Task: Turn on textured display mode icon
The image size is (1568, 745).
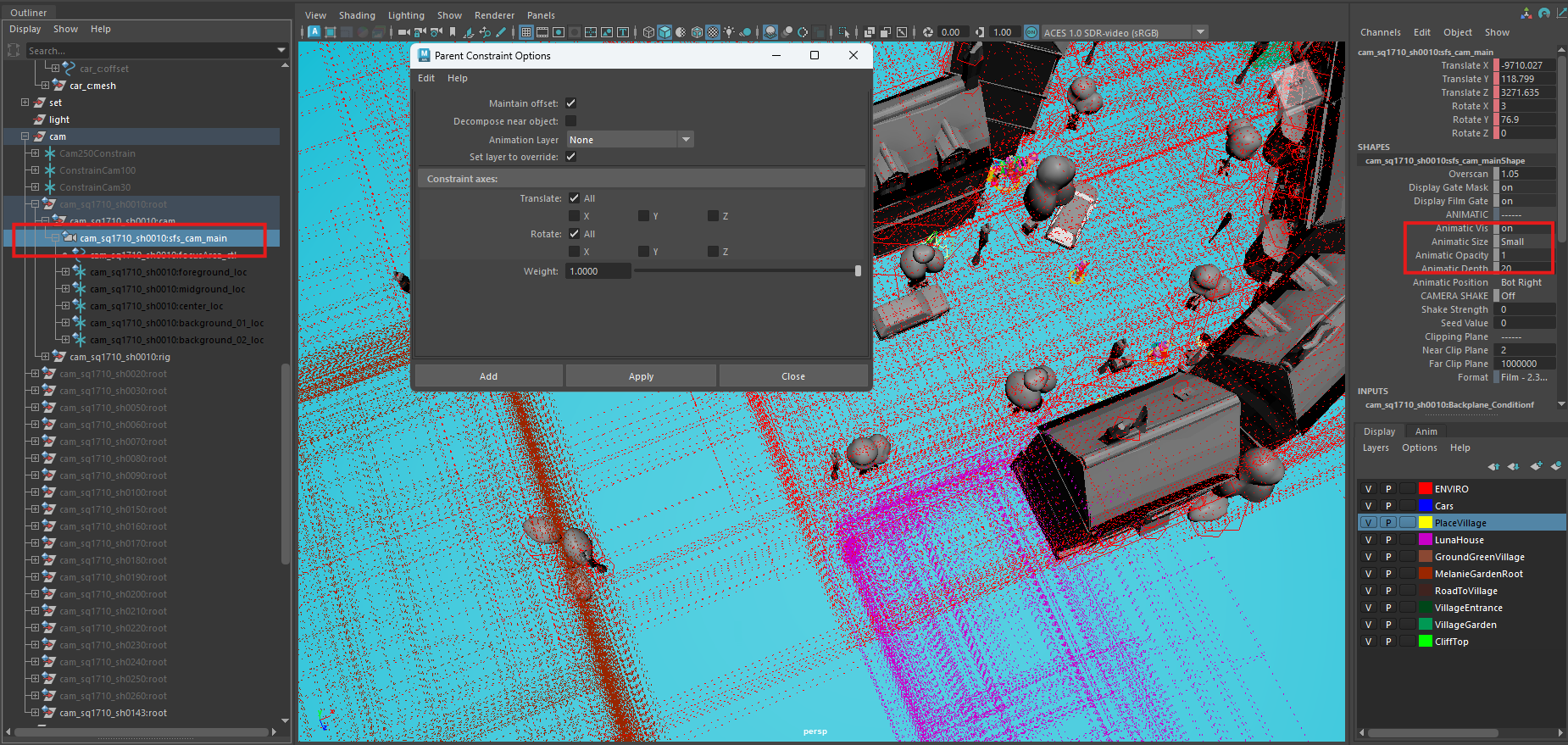Action: 713,32
